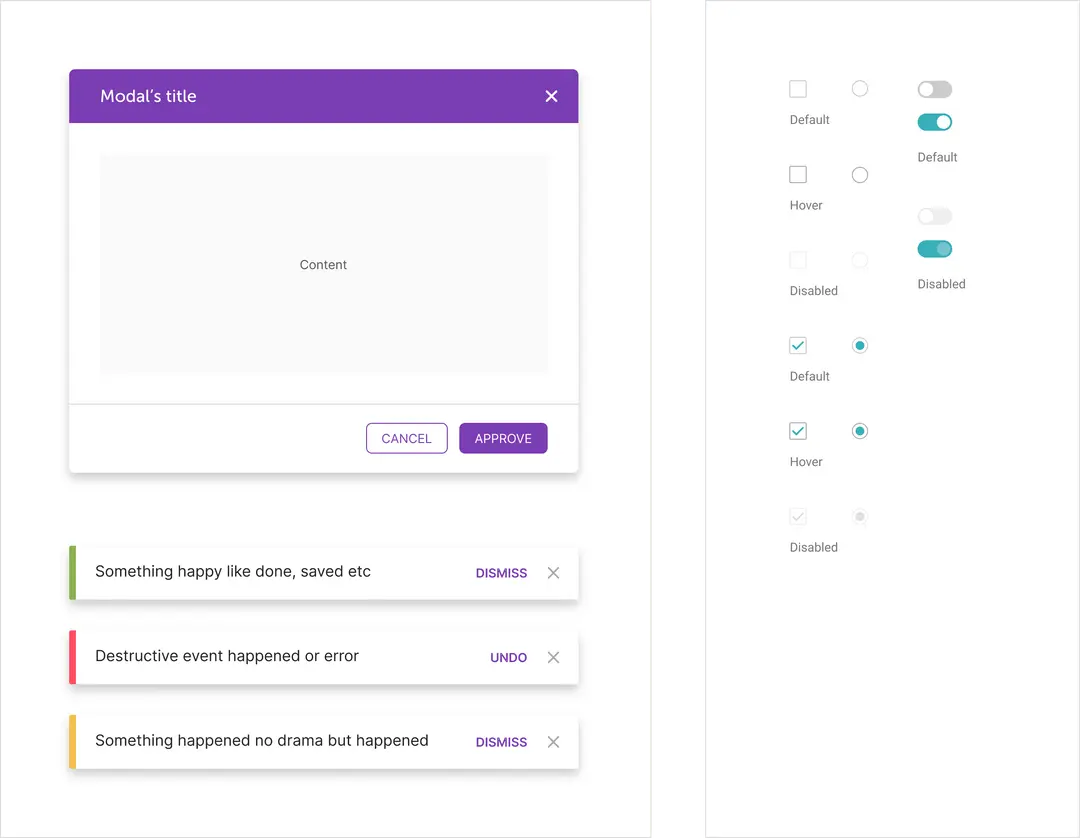
Task: Dismiss the red error toast via its X icon
Action: [553, 657]
